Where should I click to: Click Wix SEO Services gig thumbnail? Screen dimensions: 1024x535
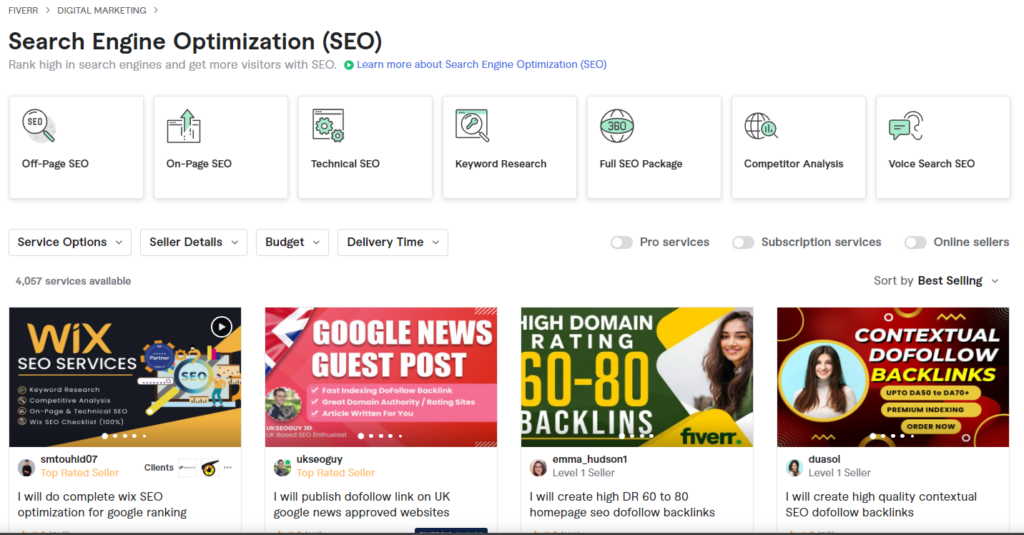[x=125, y=377]
